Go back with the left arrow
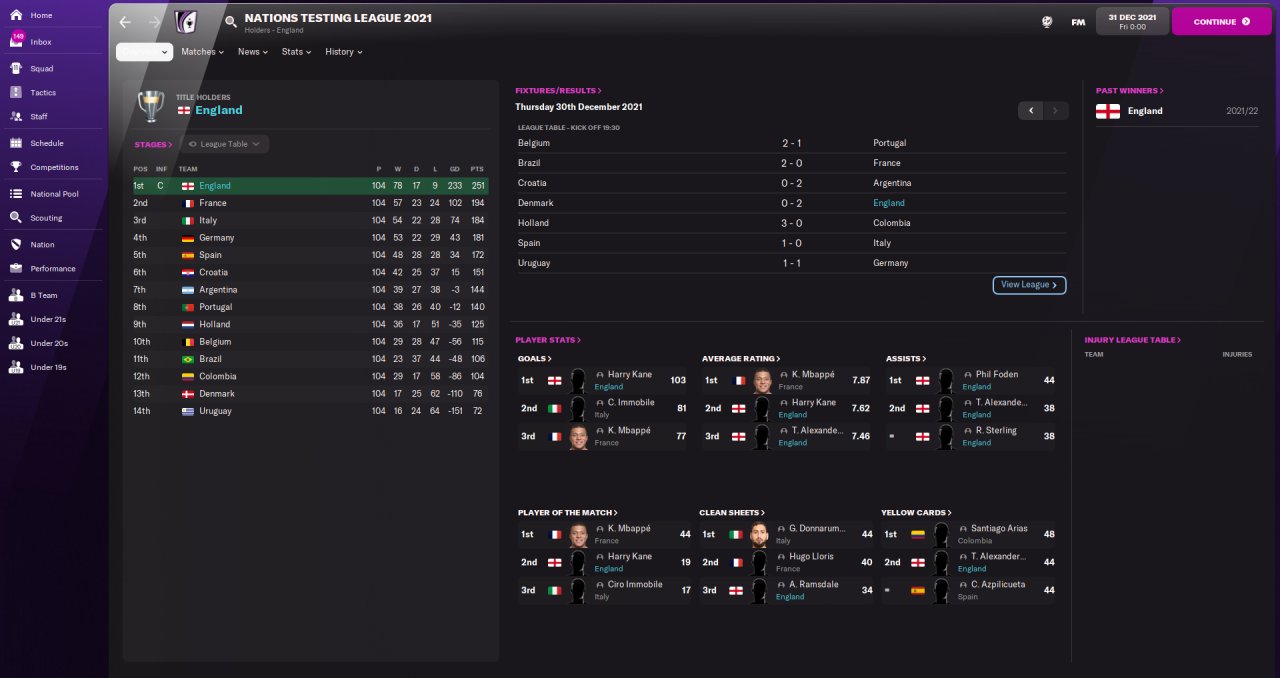This screenshot has width=1280, height=678. coord(125,21)
